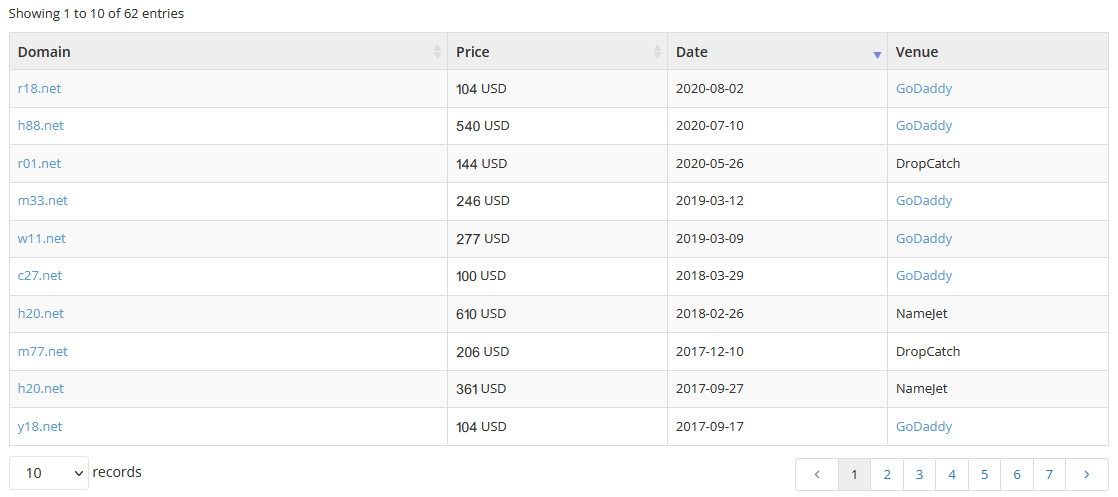Sort table by Price column arrows
The width and height of the screenshot is (1118, 497).
657,52
